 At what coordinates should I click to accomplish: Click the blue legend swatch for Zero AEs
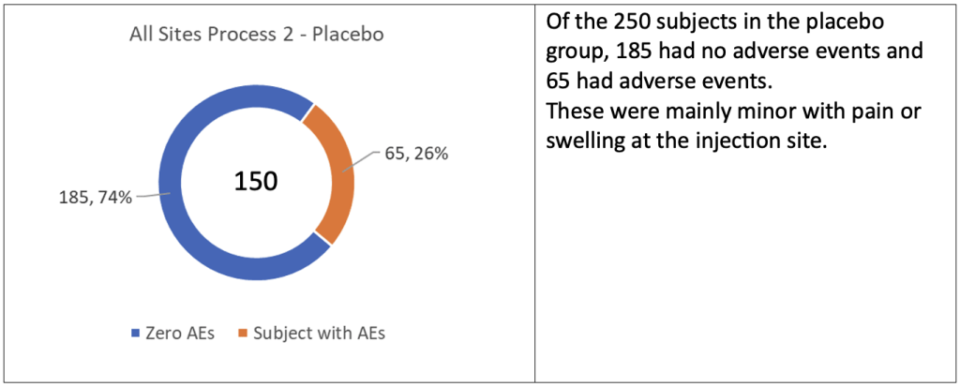pos(137,334)
